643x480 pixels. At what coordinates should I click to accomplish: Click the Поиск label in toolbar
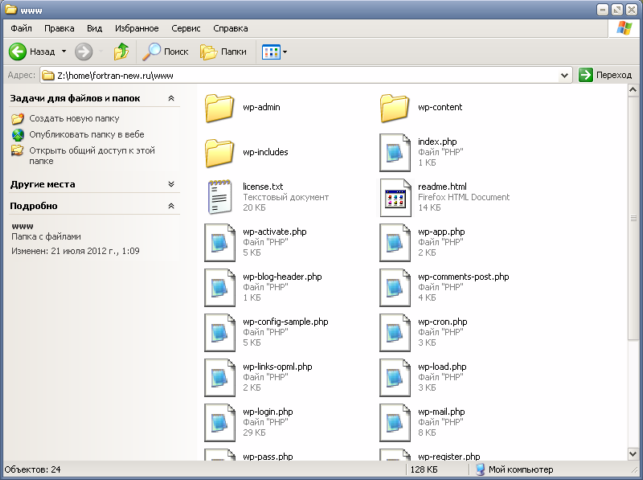click(176, 52)
